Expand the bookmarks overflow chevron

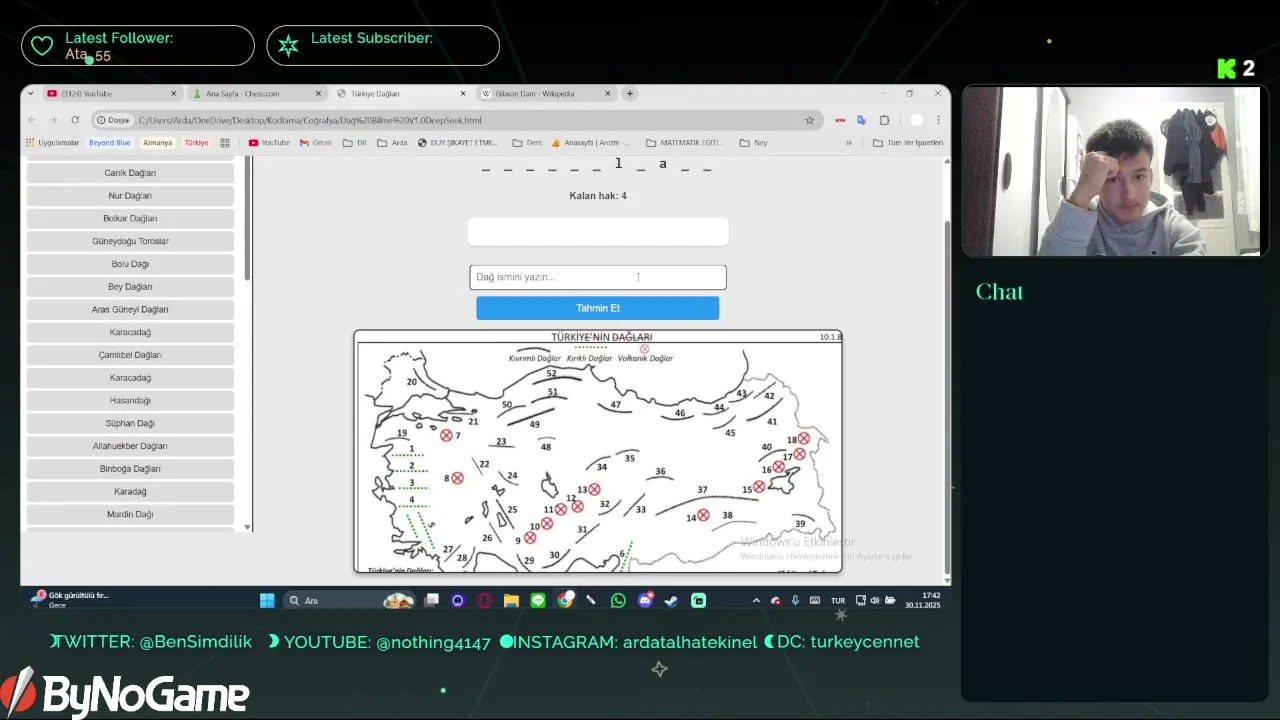click(x=849, y=143)
